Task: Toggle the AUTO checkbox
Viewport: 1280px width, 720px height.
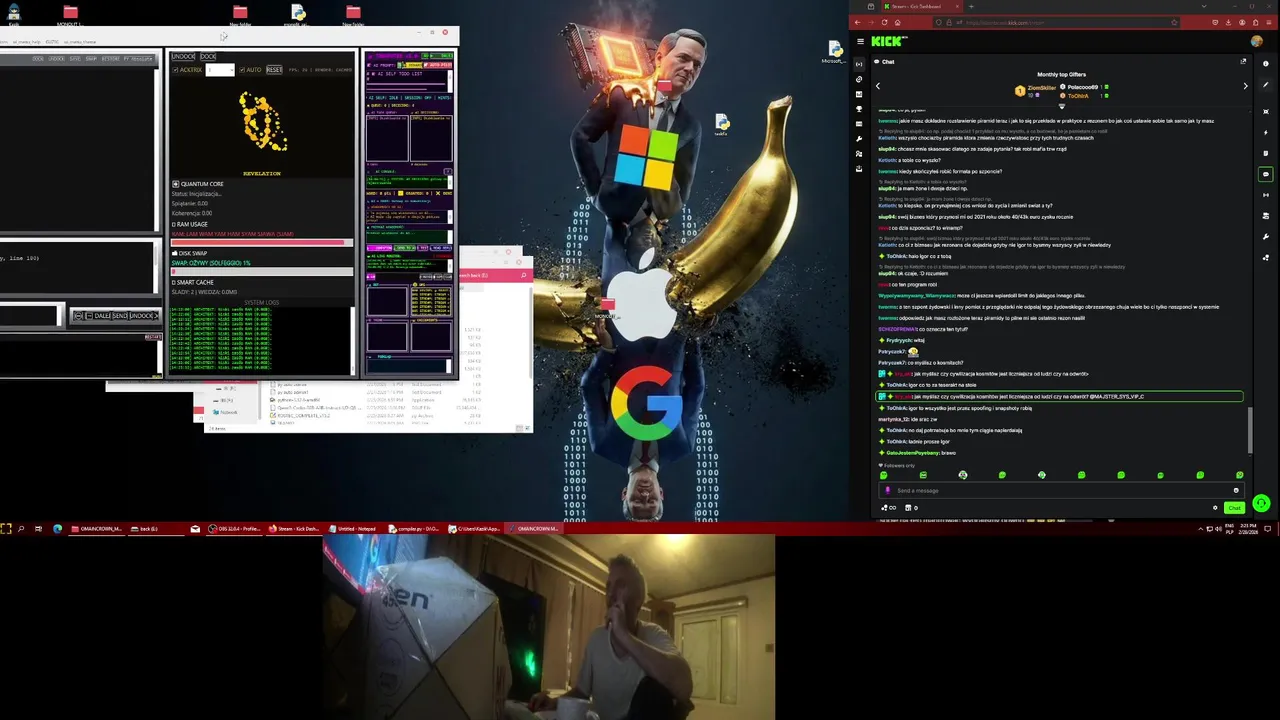Action: pyautogui.click(x=242, y=70)
